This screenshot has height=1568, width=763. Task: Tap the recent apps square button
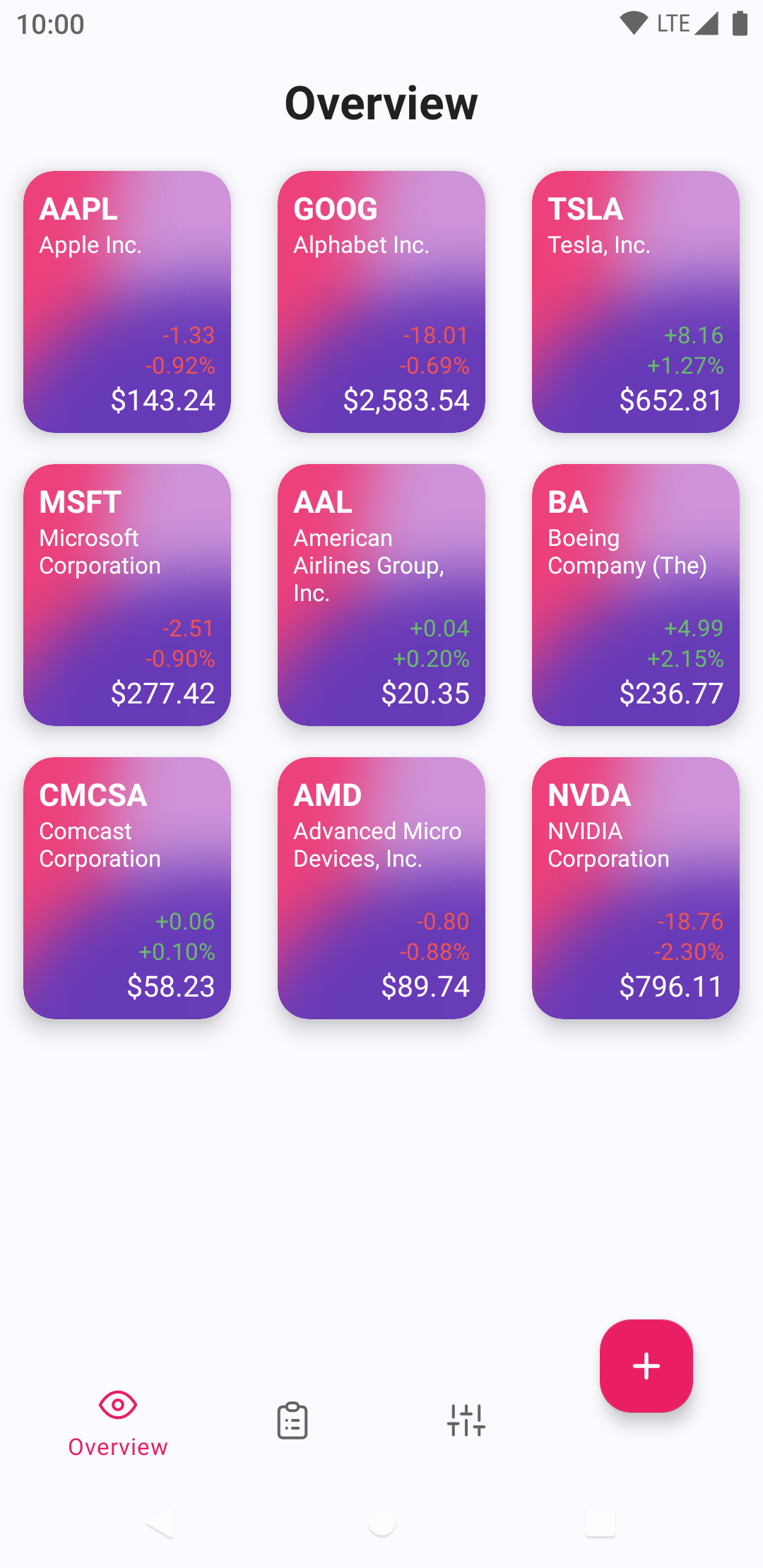click(601, 1522)
